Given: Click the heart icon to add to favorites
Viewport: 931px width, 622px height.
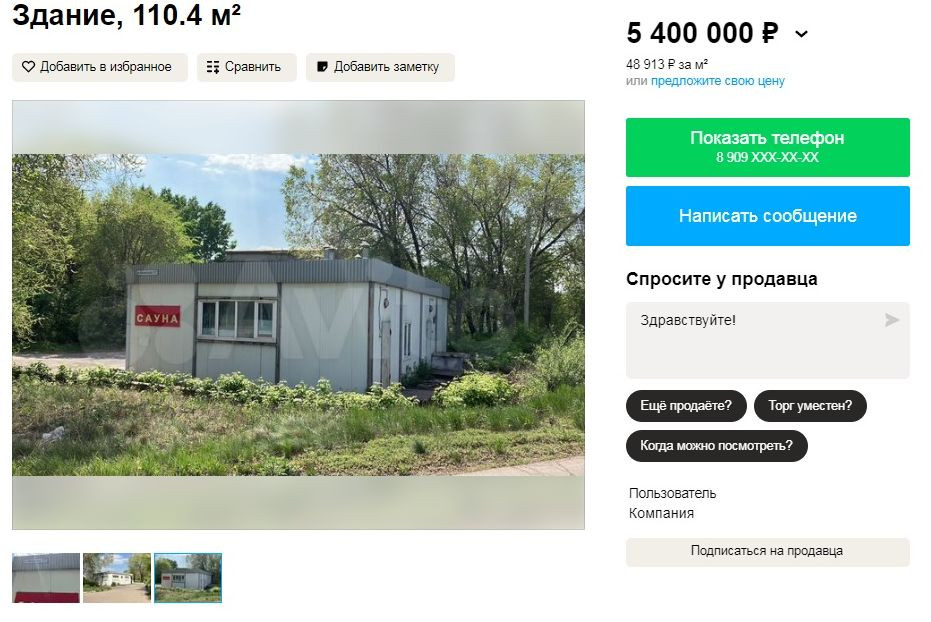Looking at the screenshot, I should pos(28,66).
